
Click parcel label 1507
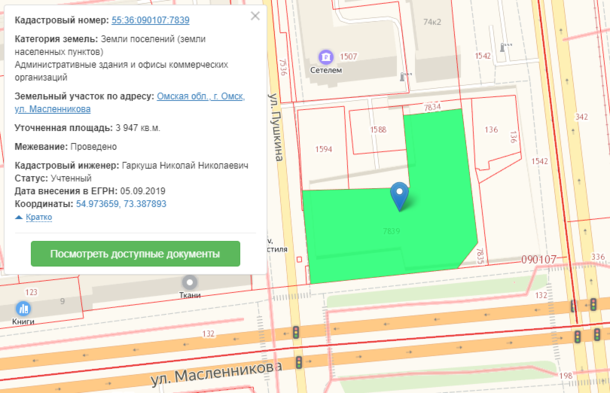pyautogui.click(x=348, y=57)
